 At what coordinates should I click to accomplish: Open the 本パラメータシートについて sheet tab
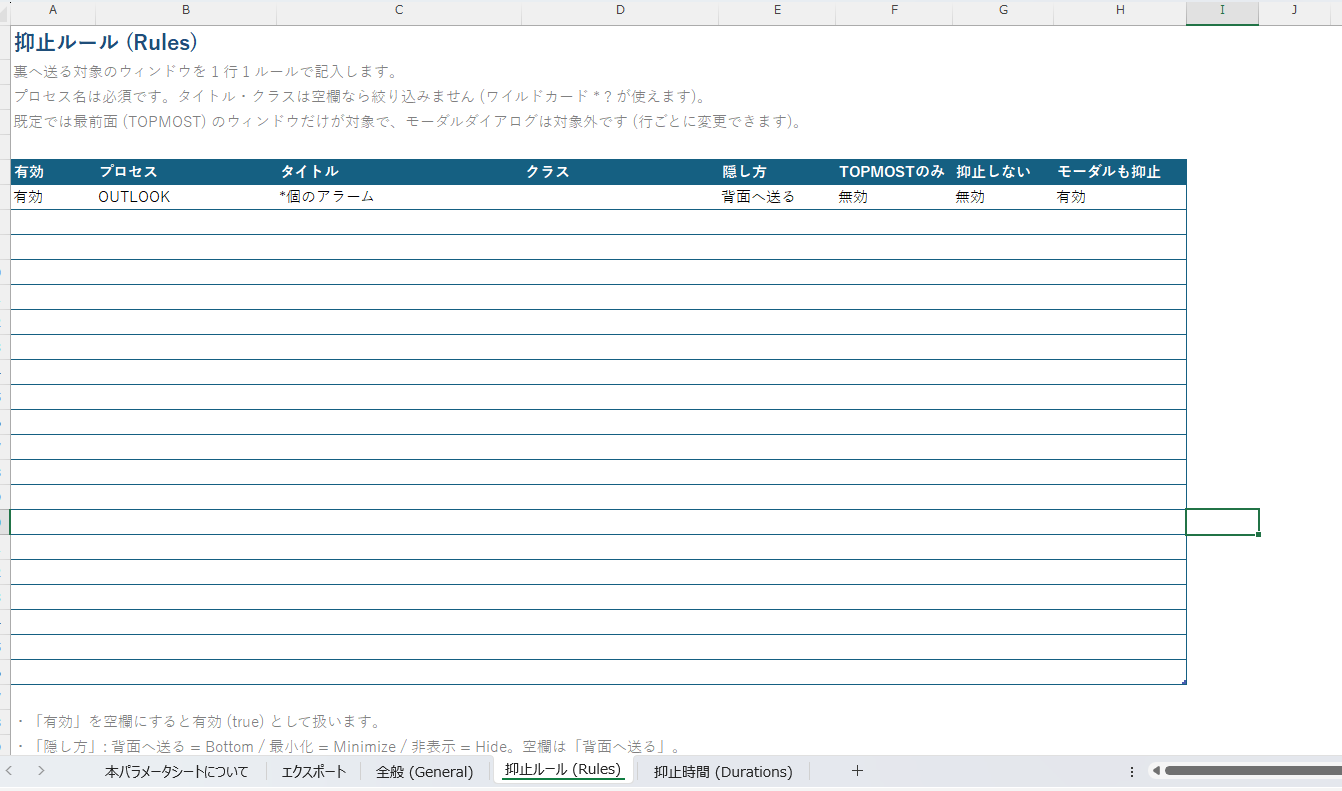pos(177,771)
